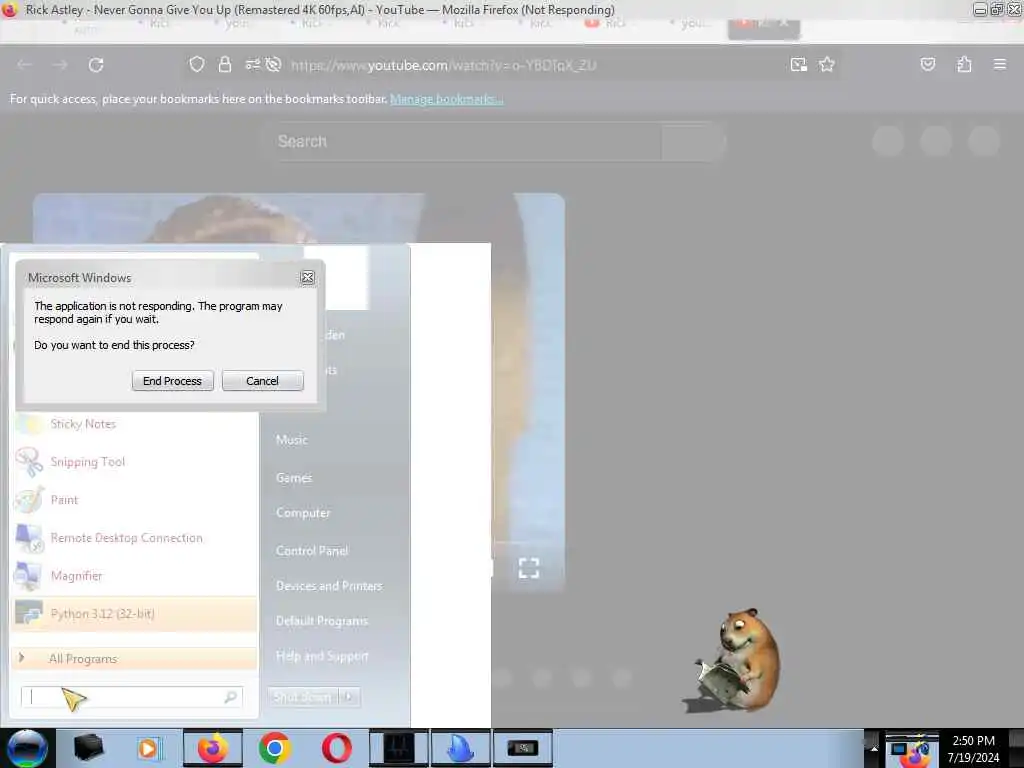Screen dimensions: 1024x768
Task: Open Remote Desktop Connection
Action: [135, 537]
